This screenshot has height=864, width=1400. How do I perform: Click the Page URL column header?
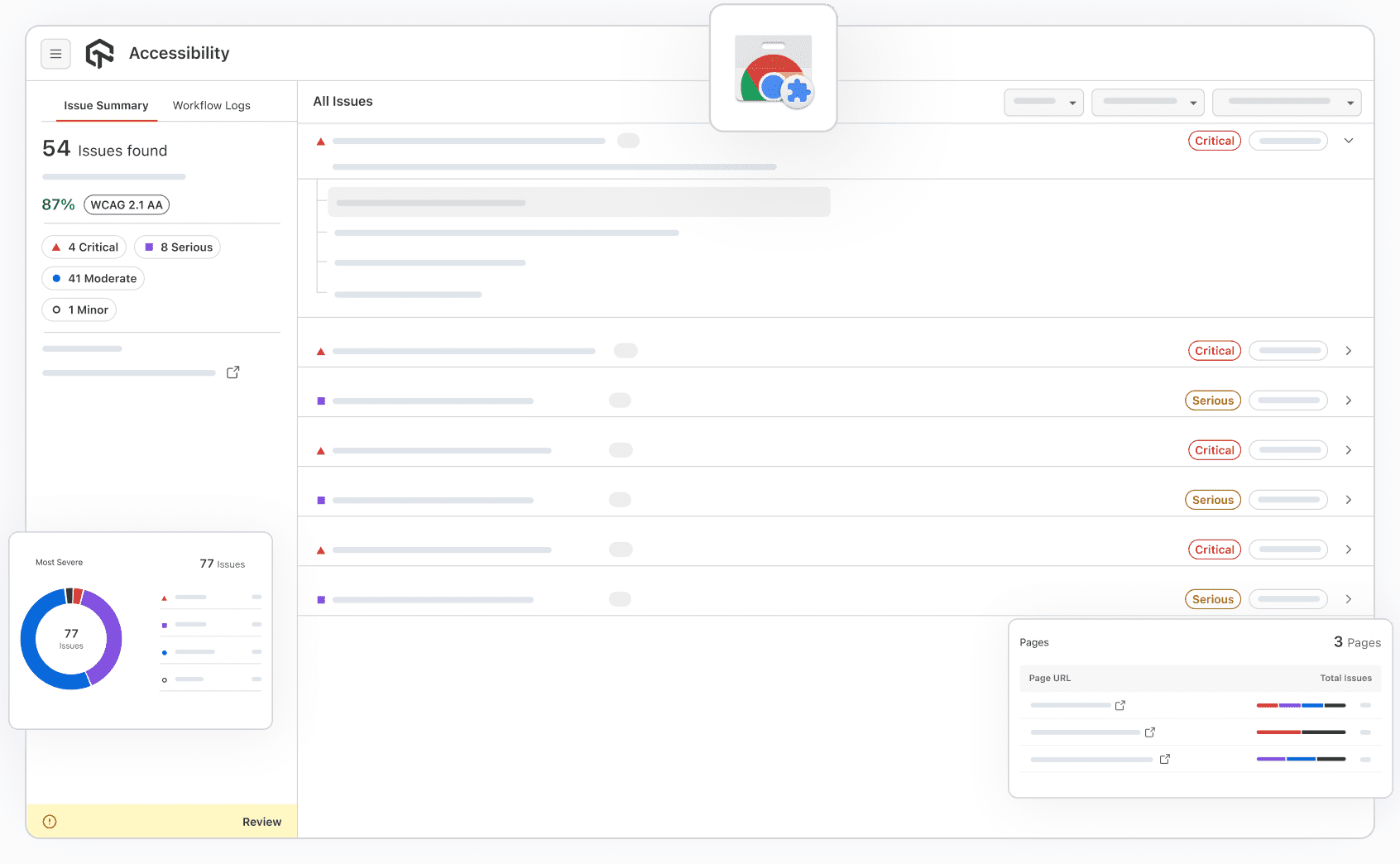(x=1049, y=678)
